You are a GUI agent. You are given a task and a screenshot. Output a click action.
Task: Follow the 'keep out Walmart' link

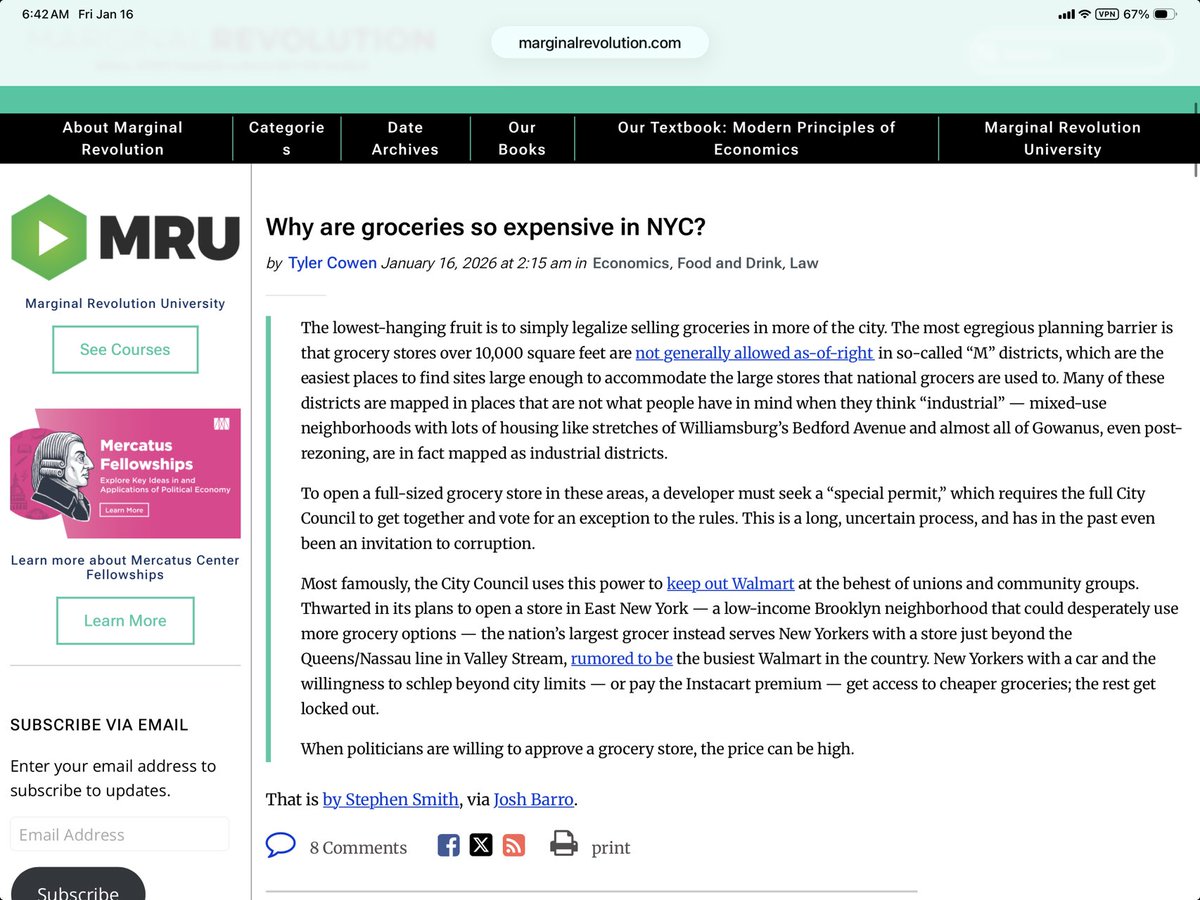tap(730, 584)
